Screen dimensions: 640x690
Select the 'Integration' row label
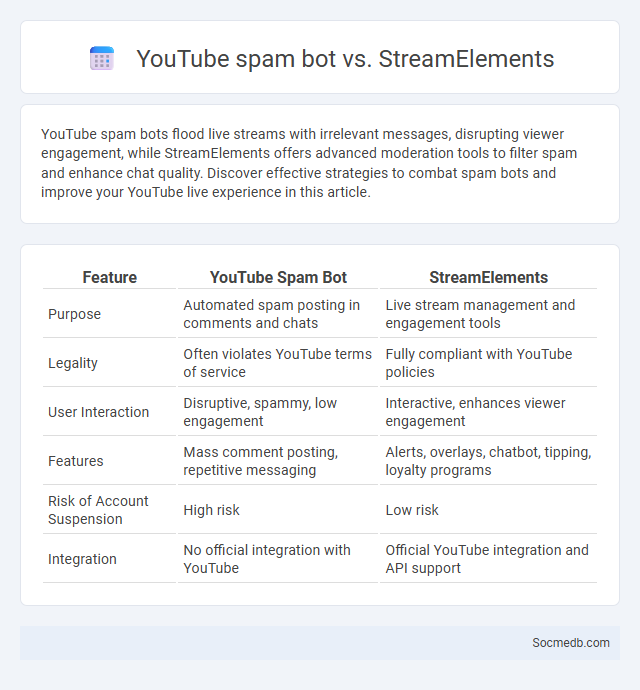pyautogui.click(x=82, y=559)
